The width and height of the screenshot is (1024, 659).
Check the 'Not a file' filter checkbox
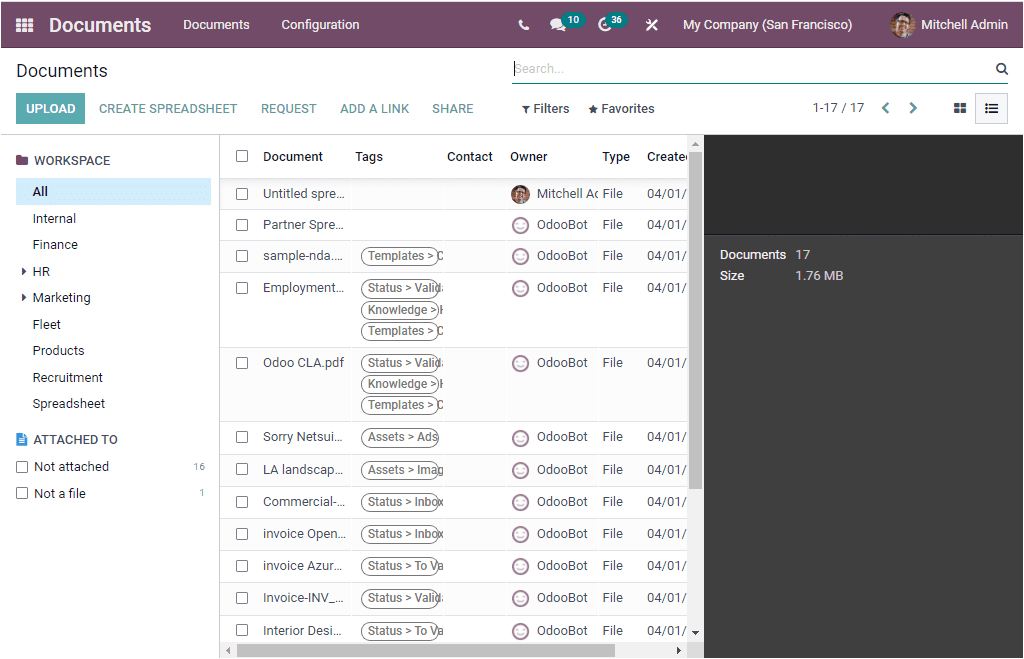(22, 493)
